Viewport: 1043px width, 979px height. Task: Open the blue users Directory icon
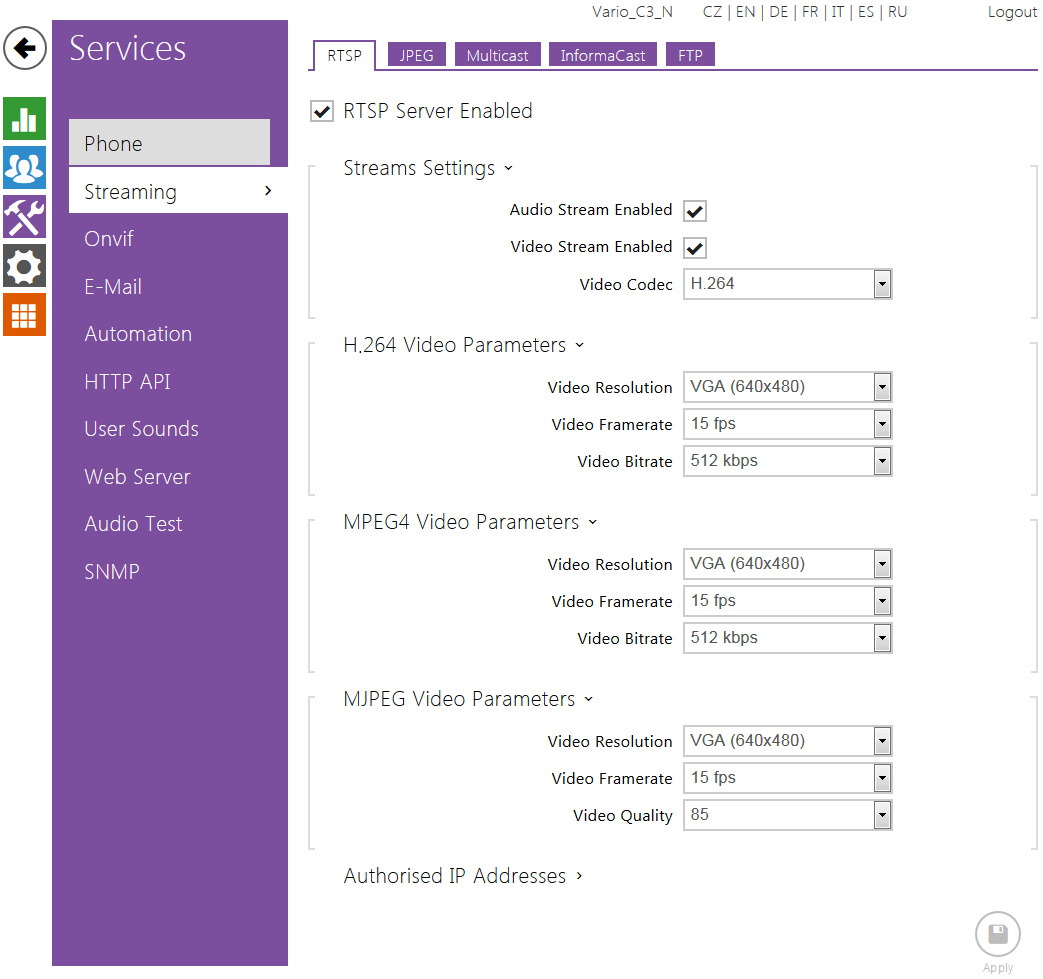(x=24, y=167)
